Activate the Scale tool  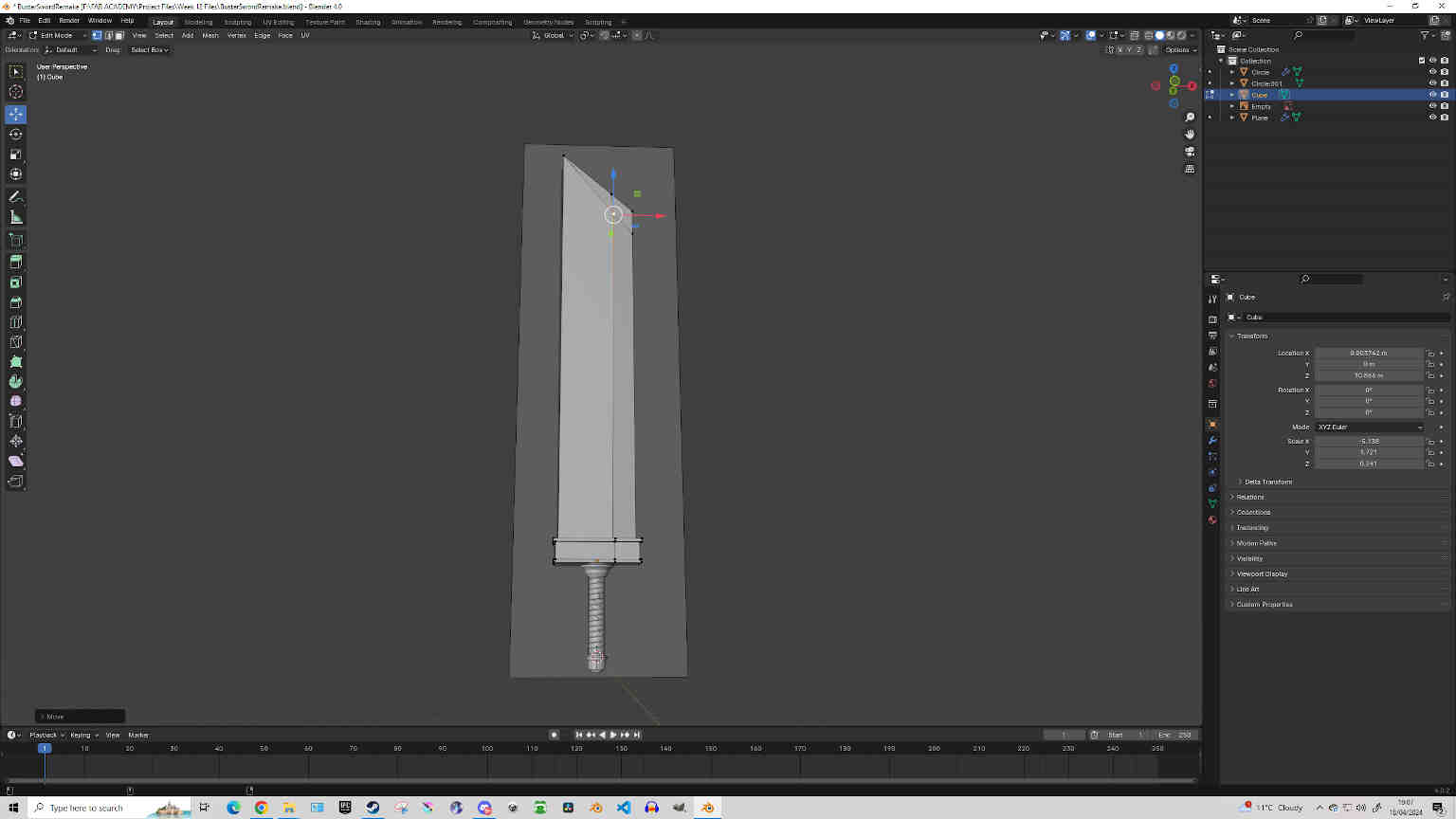pos(15,154)
